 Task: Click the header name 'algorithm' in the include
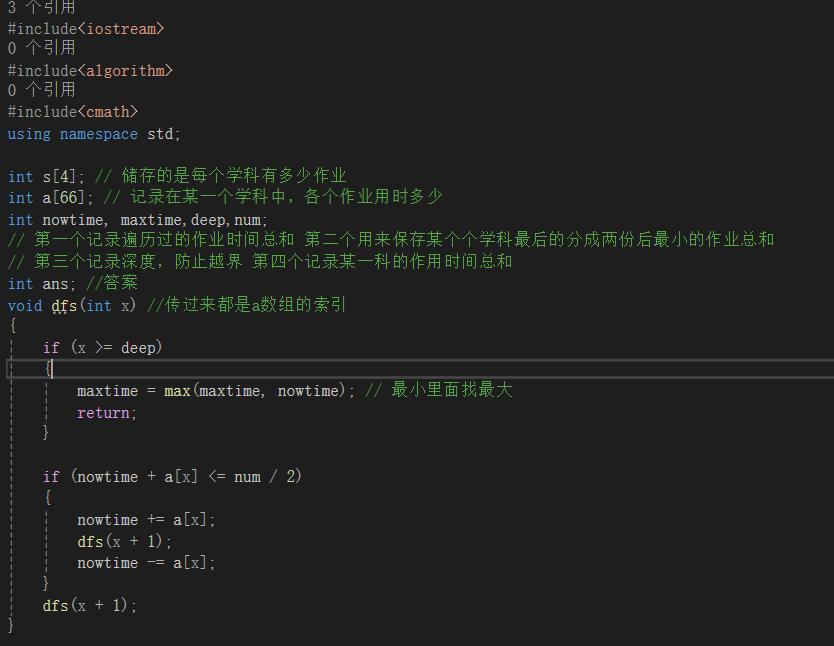(x=125, y=70)
